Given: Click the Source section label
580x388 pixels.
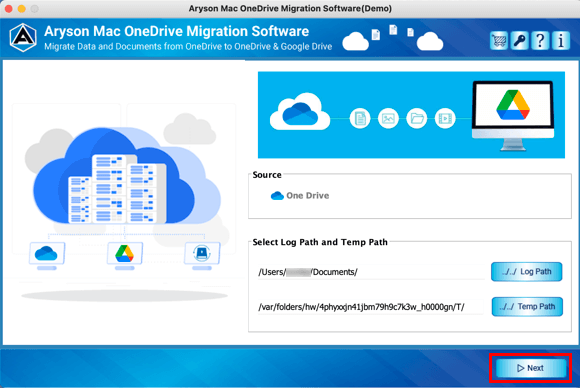Looking at the screenshot, I should [x=267, y=175].
